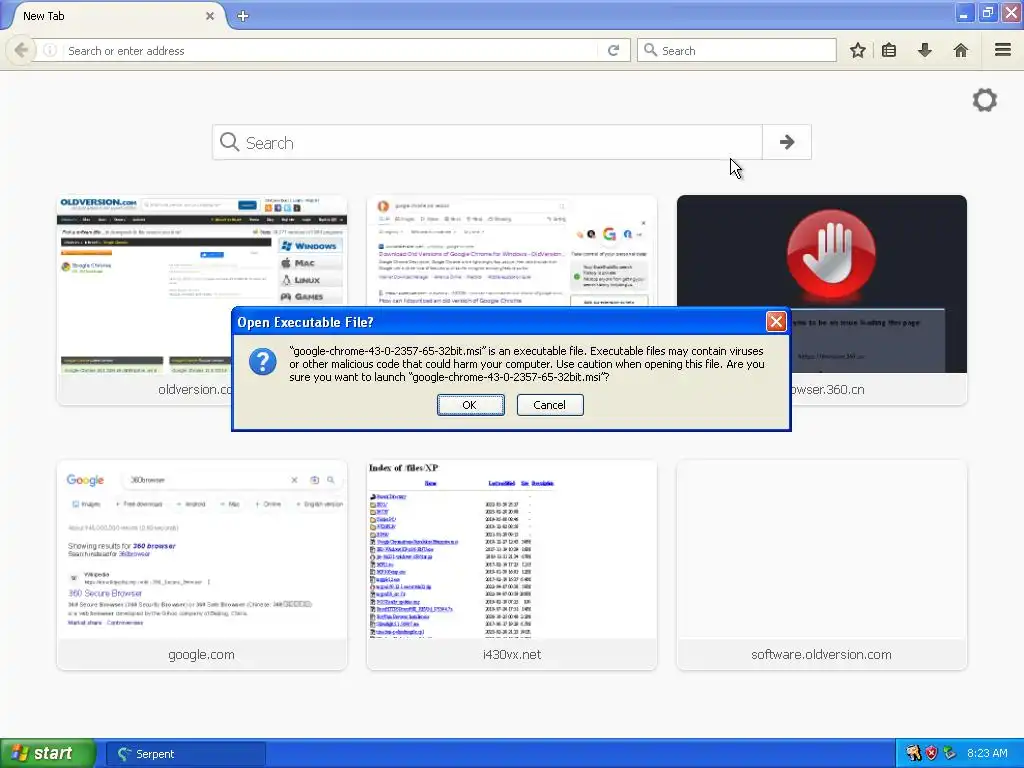Click the first system tray icon

pyautogui.click(x=913, y=753)
